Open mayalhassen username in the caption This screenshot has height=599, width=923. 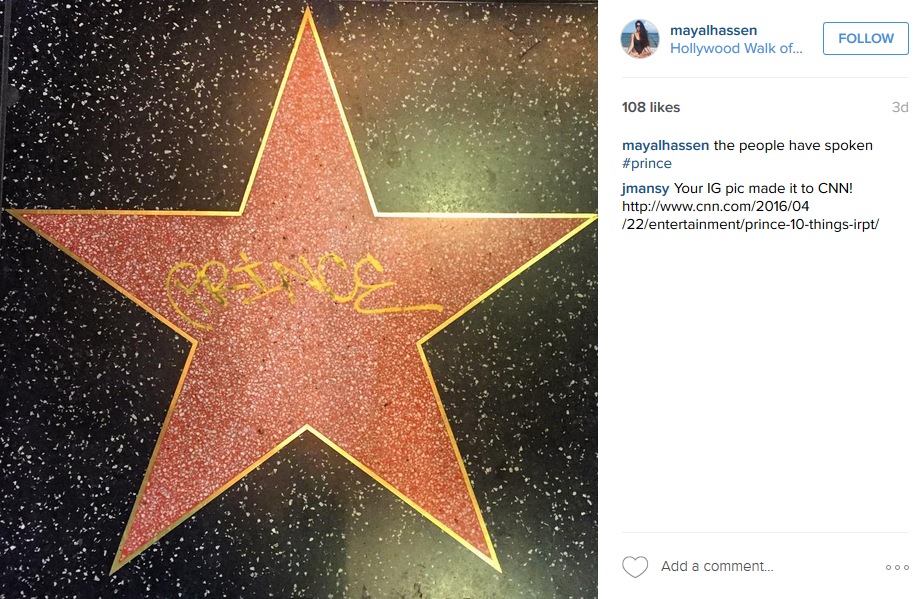pos(665,145)
